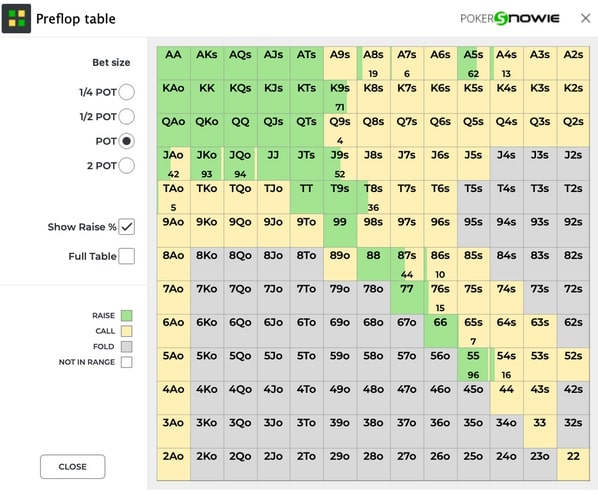Image resolution: width=598 pixels, height=494 pixels.
Task: Enable the Full Table checkbox
Action: [x=127, y=256]
